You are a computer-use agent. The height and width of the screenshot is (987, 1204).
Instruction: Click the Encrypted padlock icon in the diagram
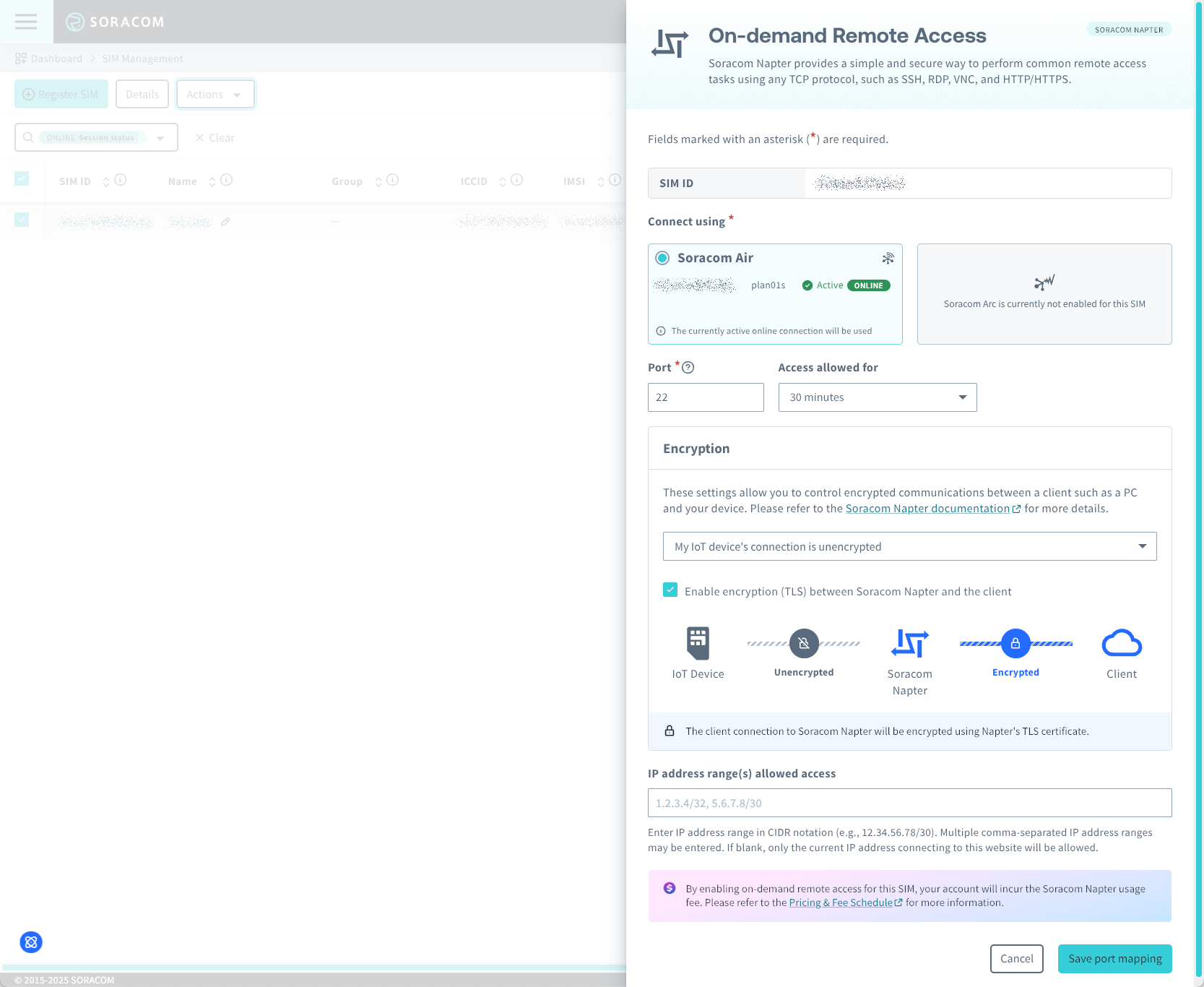pos(1015,642)
